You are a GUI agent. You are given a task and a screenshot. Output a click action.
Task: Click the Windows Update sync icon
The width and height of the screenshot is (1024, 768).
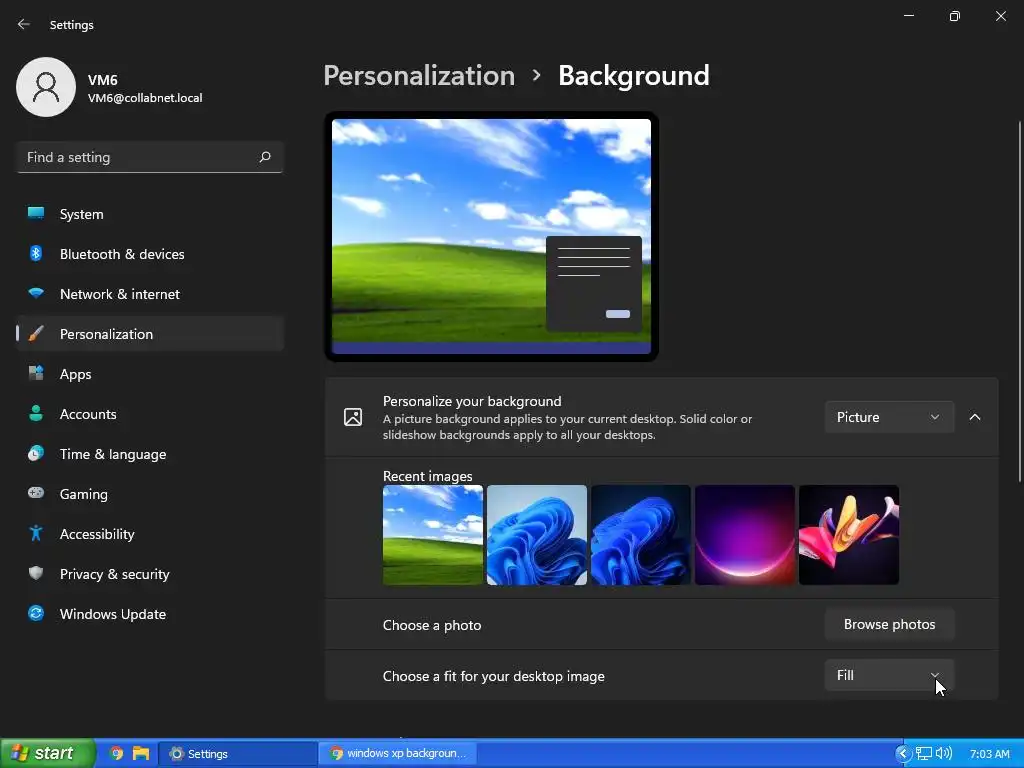pyautogui.click(x=36, y=613)
